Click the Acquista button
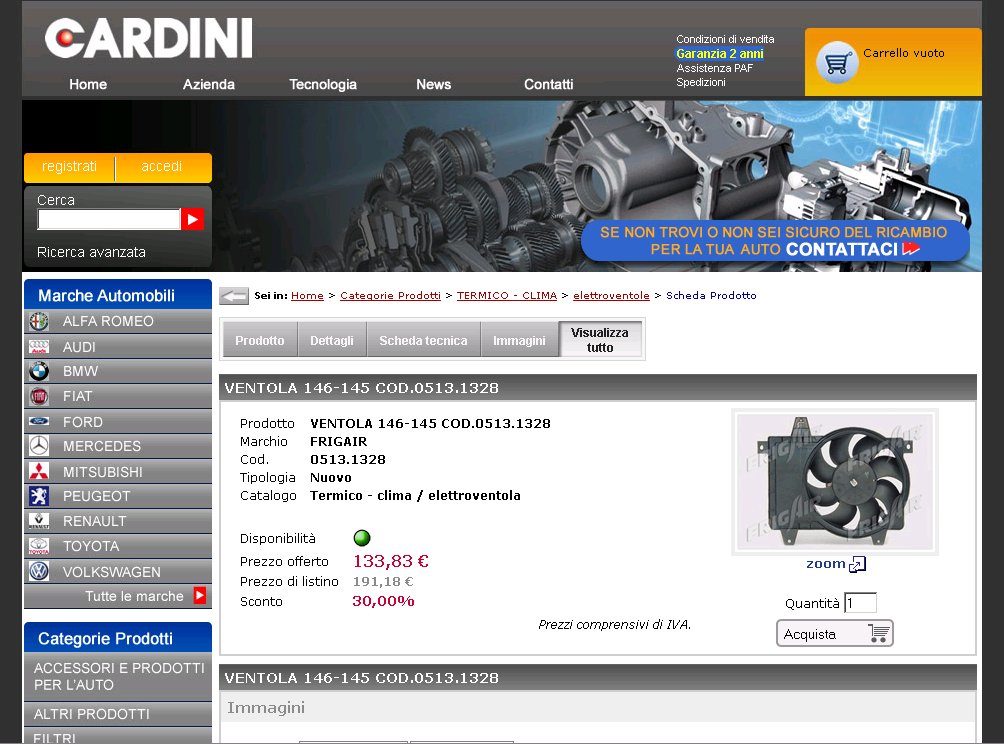1004x744 pixels. pos(834,633)
